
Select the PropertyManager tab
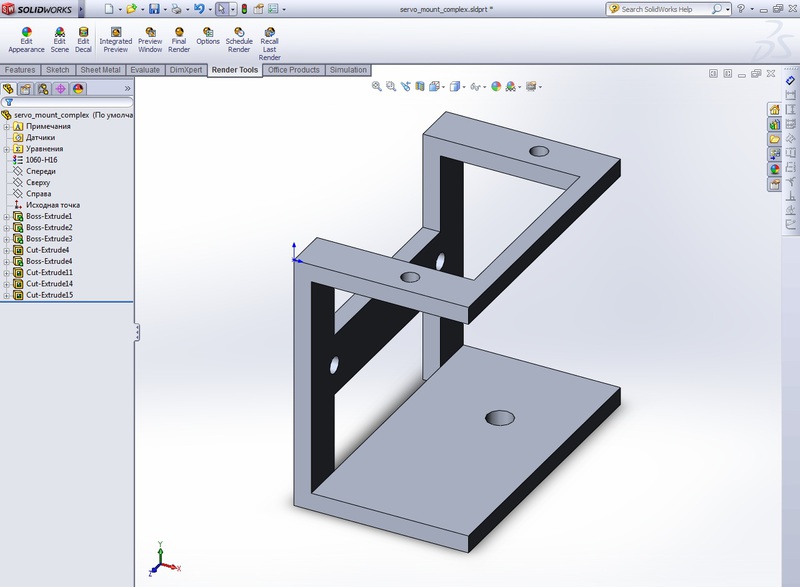(26, 89)
